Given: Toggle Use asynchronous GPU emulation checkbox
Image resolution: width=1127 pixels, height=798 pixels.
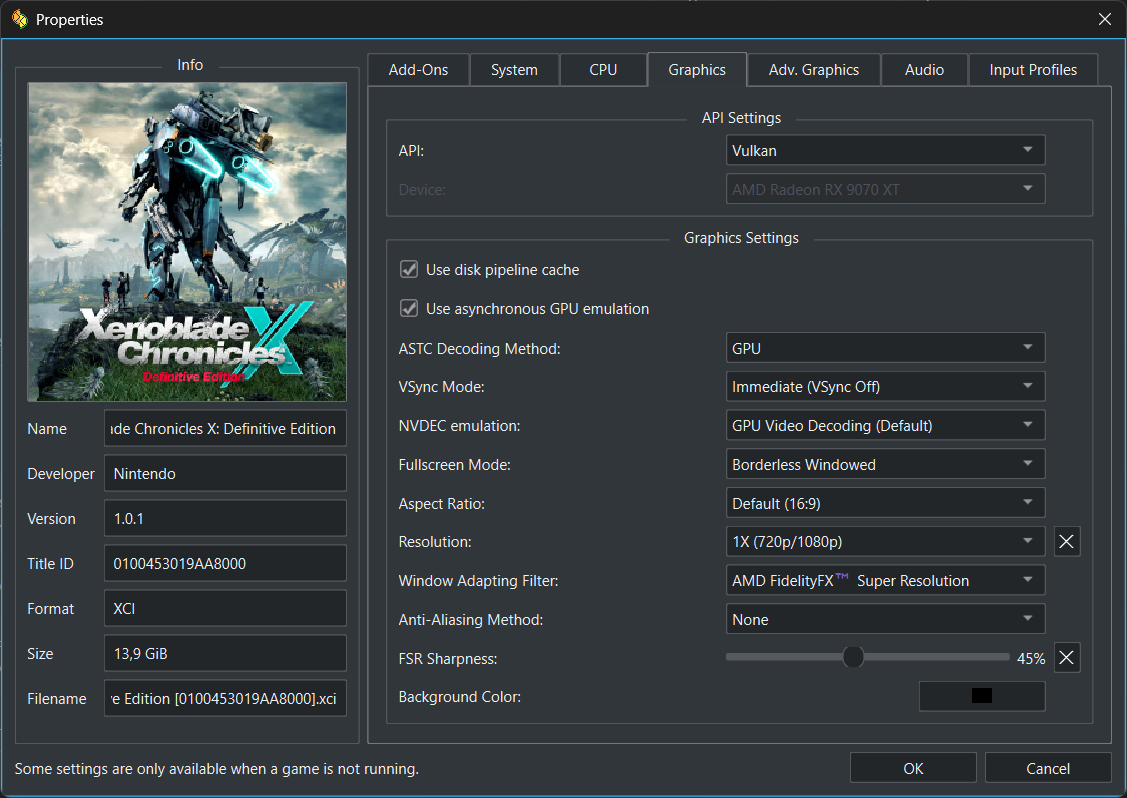Looking at the screenshot, I should (409, 308).
